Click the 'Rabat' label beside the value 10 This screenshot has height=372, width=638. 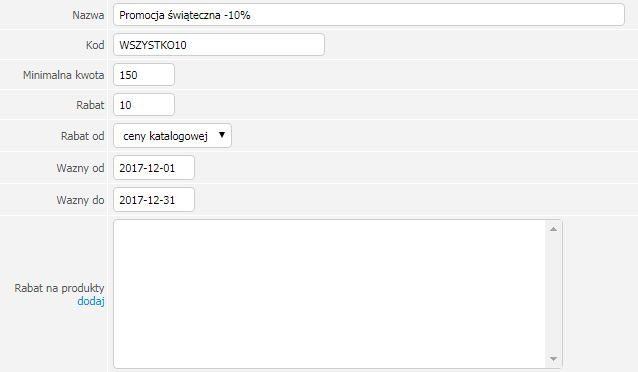90,105
